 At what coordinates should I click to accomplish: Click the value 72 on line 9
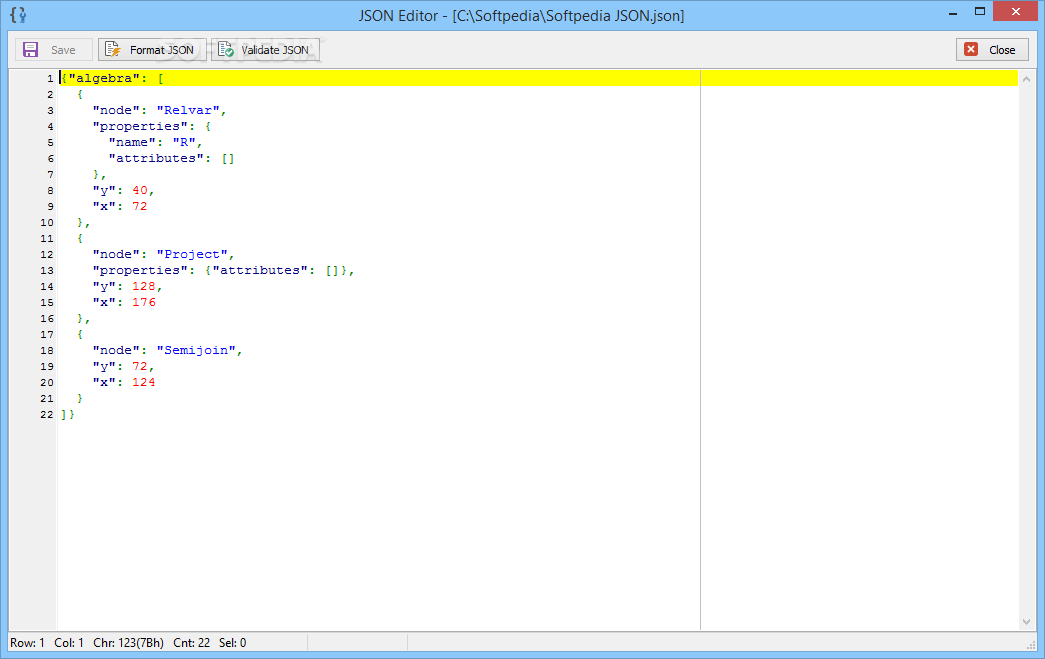click(140, 207)
